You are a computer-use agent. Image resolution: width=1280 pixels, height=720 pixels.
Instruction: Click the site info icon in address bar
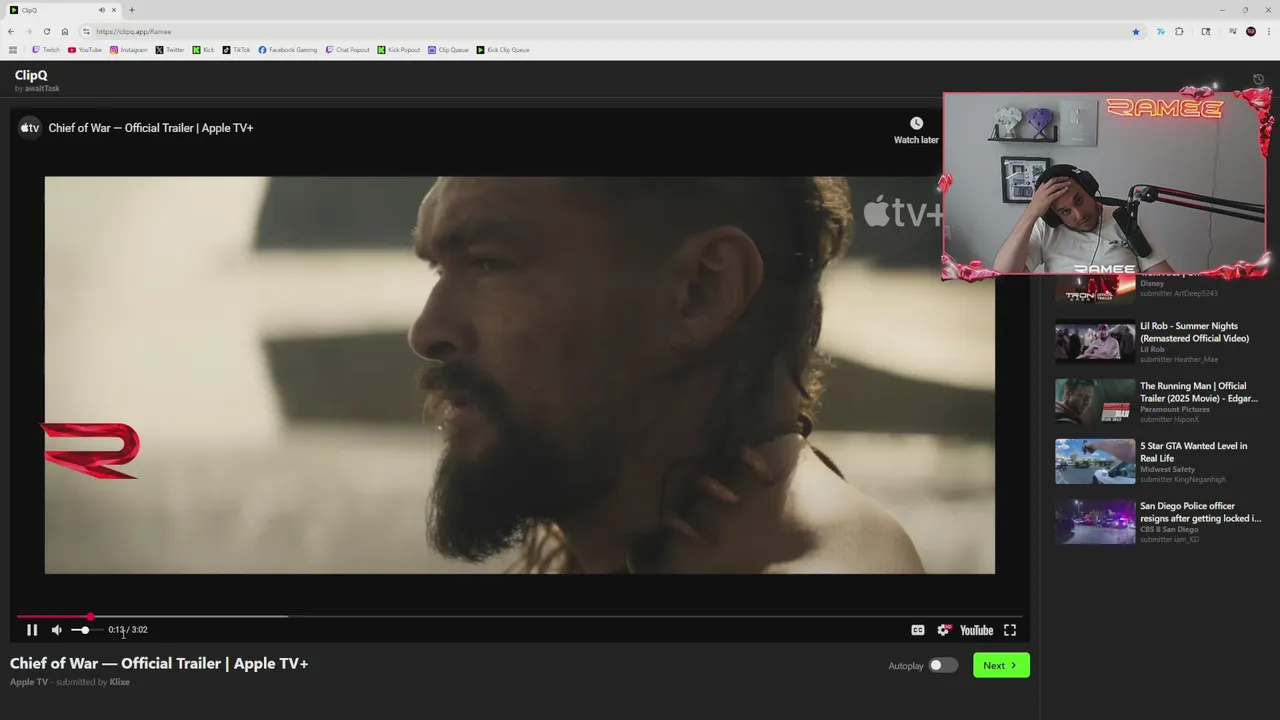pos(86,31)
